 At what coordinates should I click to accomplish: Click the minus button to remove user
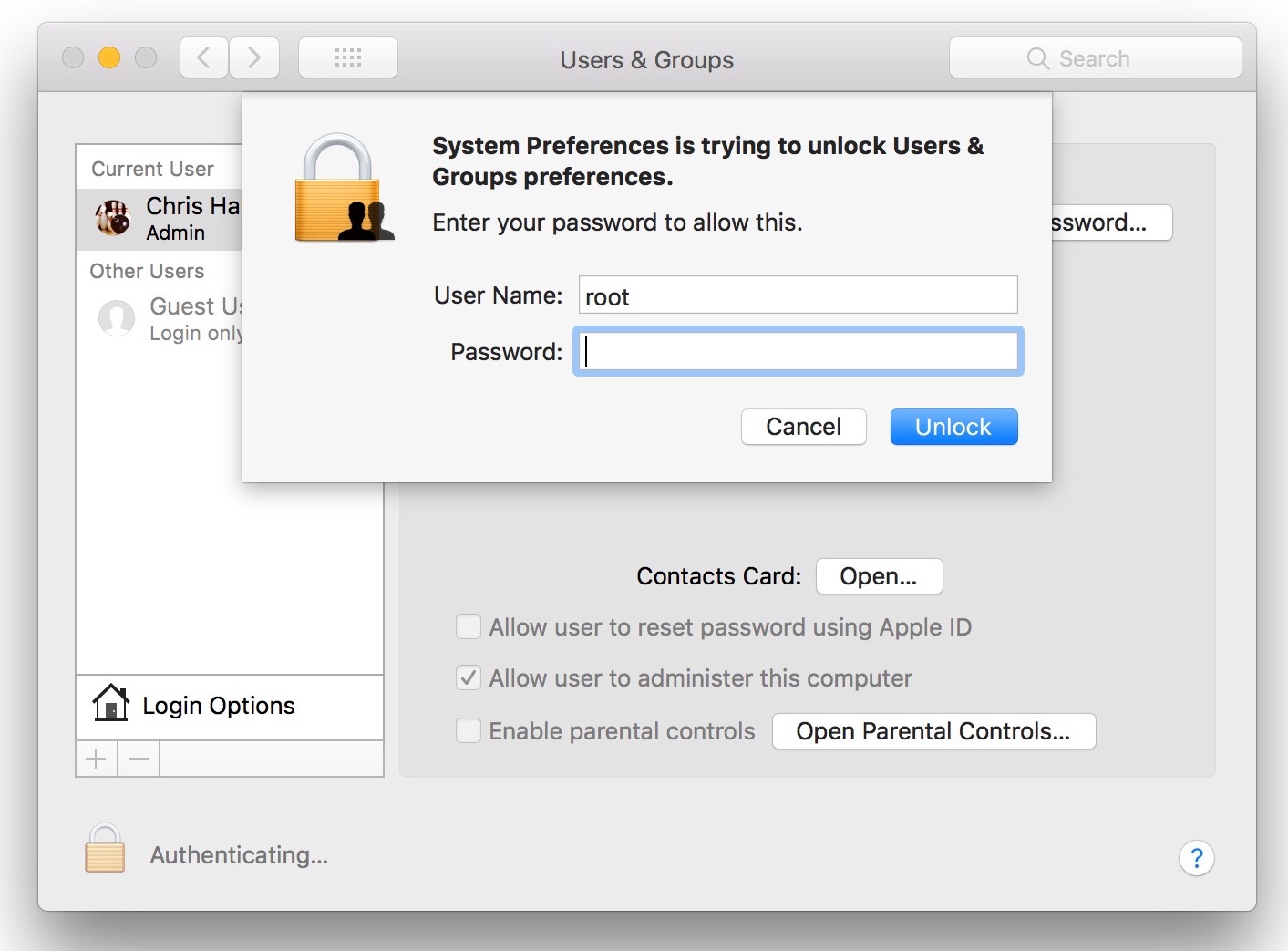coord(139,759)
